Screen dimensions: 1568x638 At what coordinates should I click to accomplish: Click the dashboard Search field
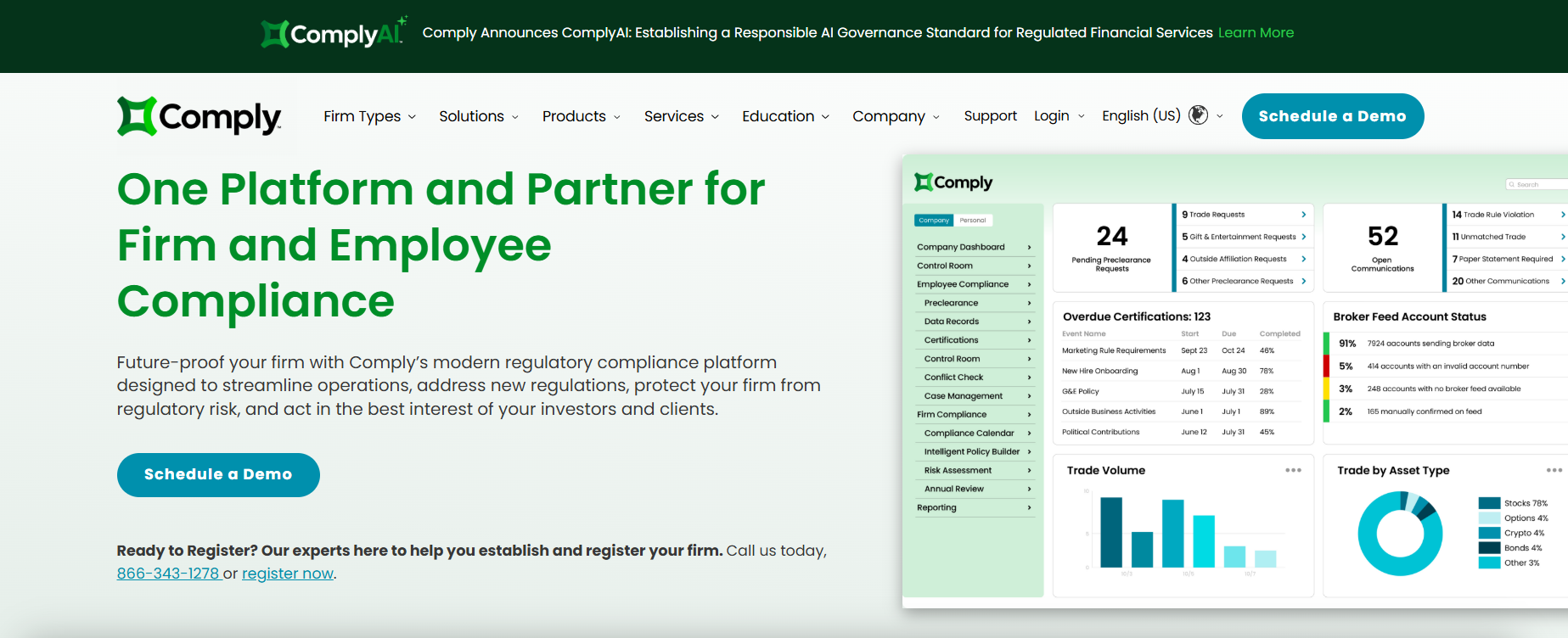tap(1537, 184)
